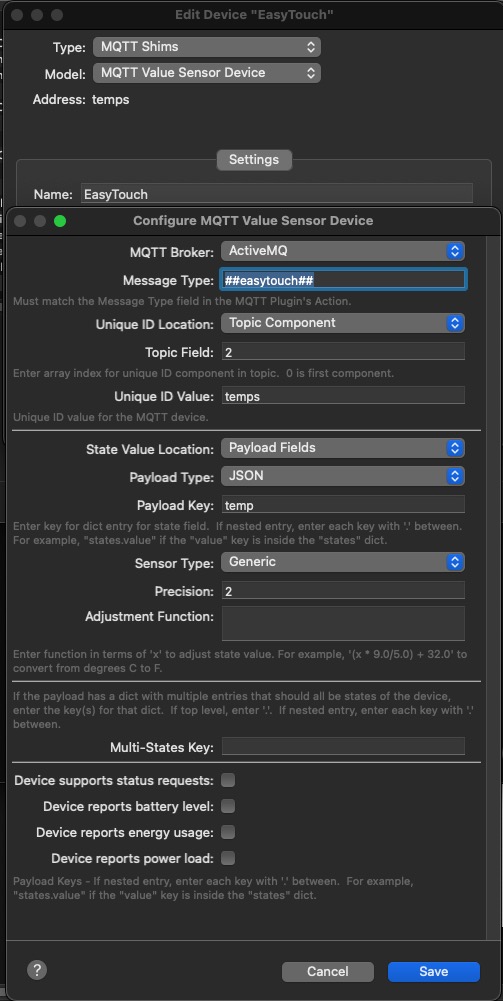This screenshot has width=503, height=1001.
Task: Expand the State Value Location dropdown
Action: click(343, 448)
